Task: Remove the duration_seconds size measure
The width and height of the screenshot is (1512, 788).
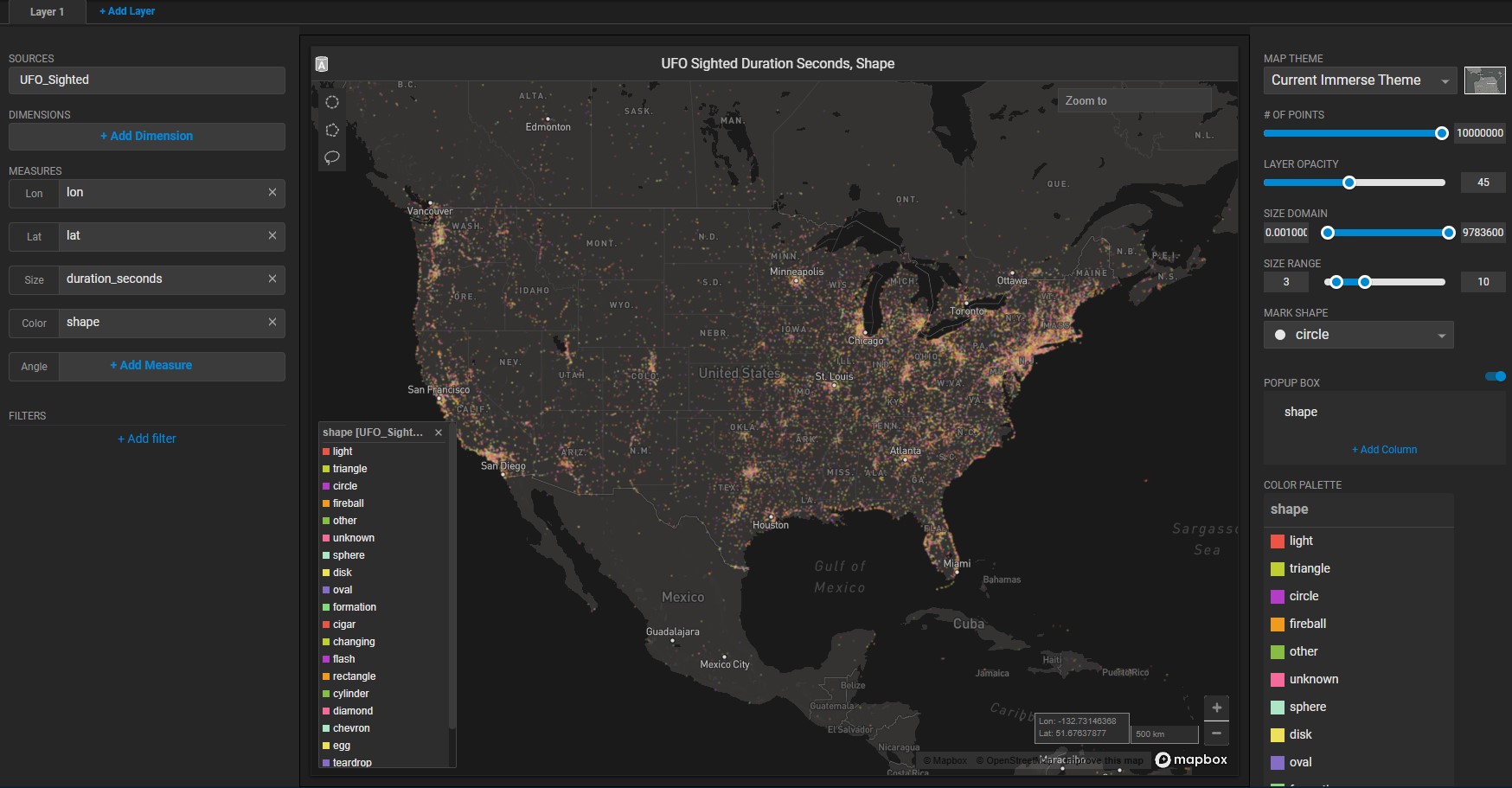Action: coord(272,279)
